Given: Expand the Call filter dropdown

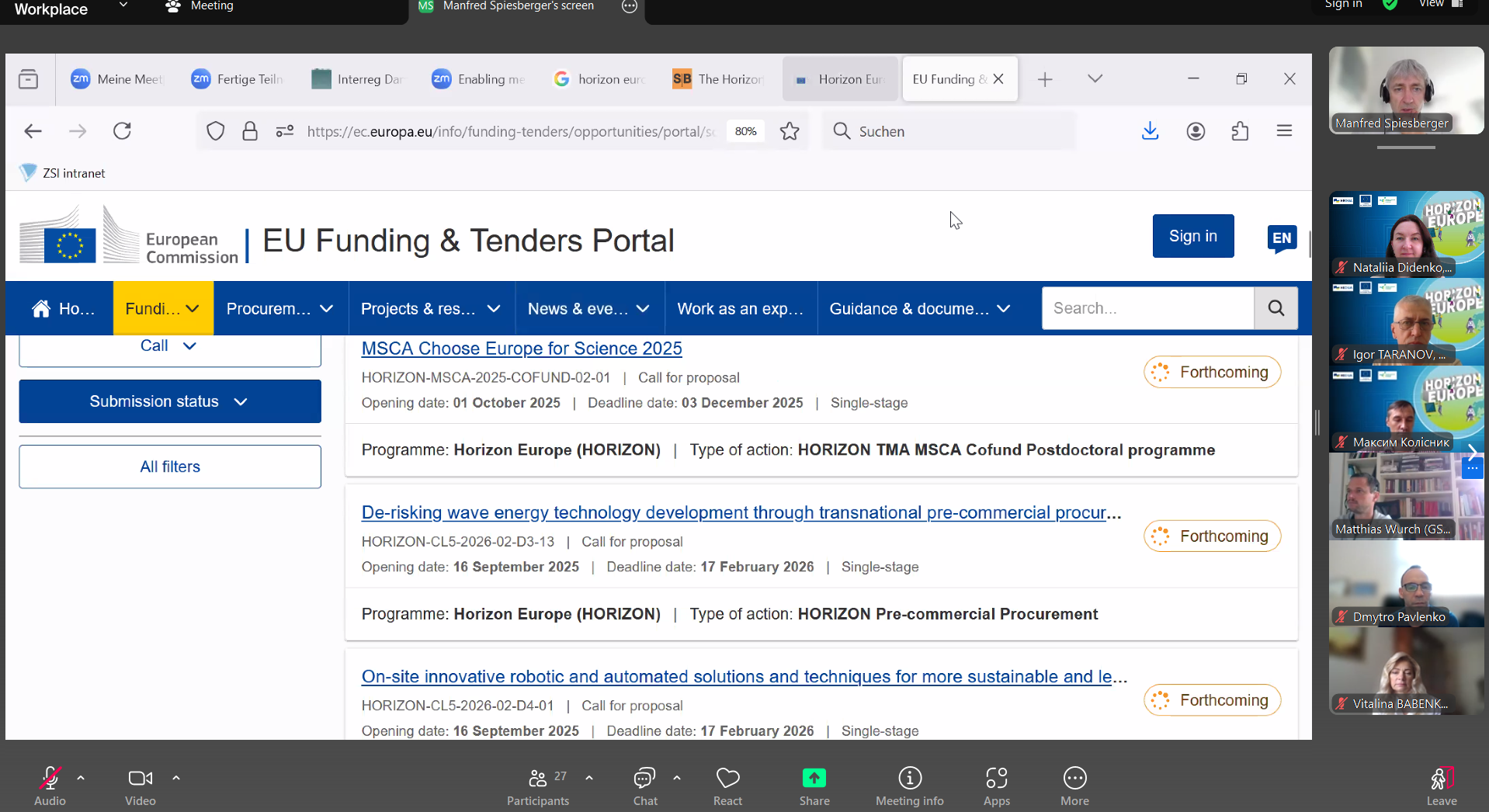Looking at the screenshot, I should coord(170,346).
